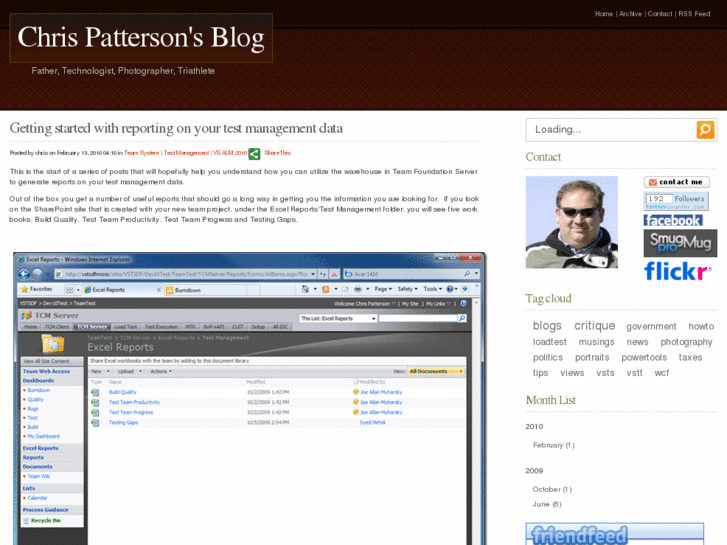
Task: Select the powertools tag
Action: 644,358
